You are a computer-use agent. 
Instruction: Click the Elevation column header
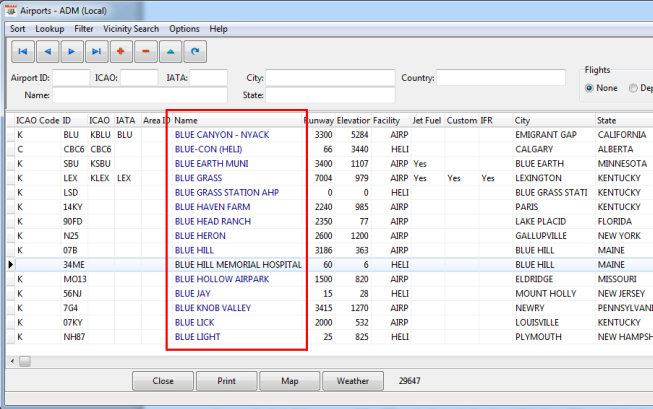[353, 120]
